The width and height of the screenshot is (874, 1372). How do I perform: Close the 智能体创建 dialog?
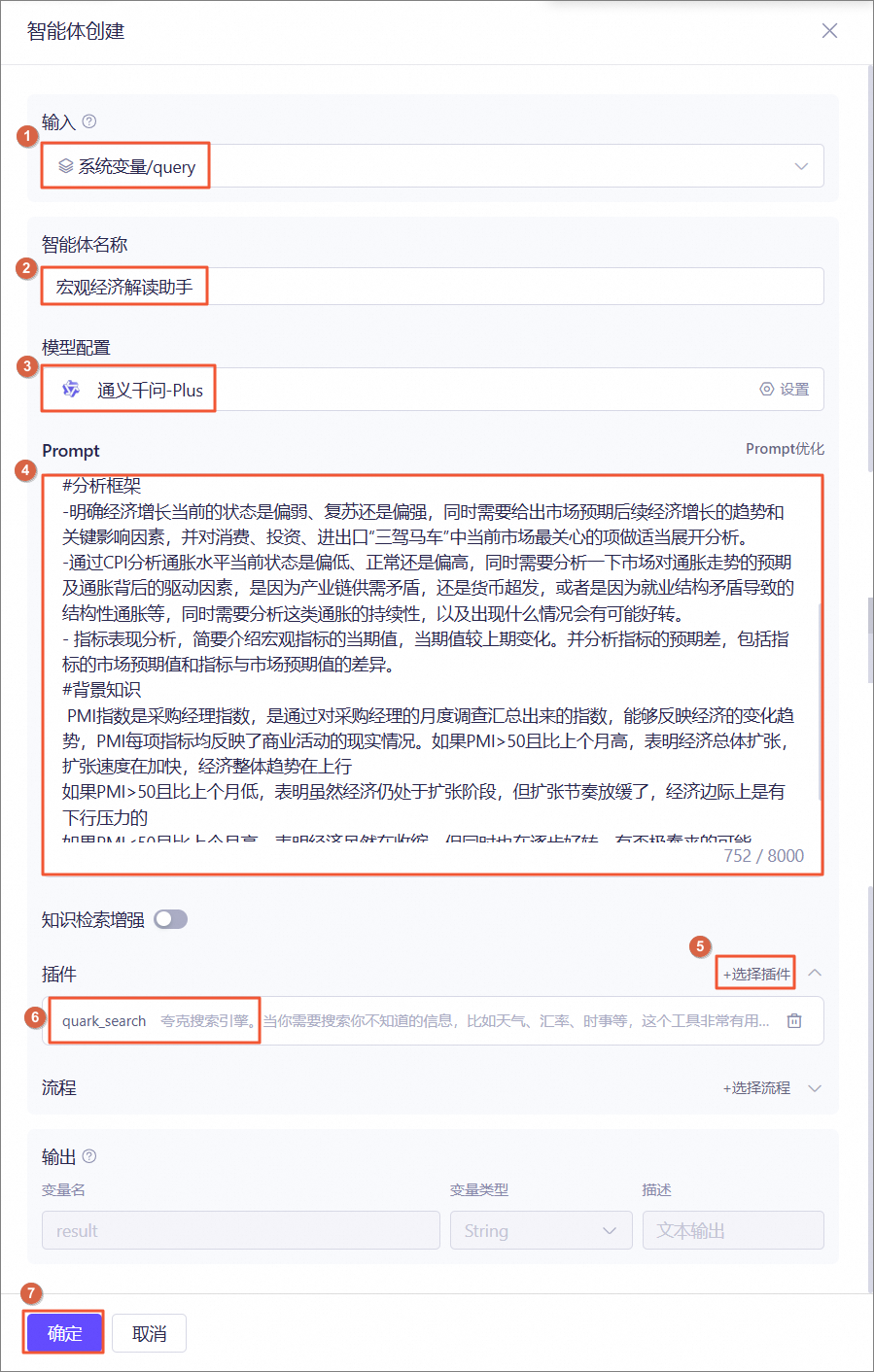point(829,30)
